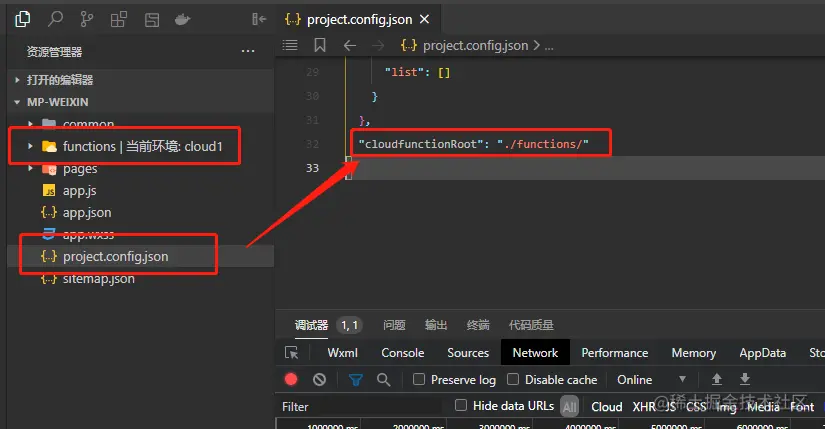Screen dimensions: 825x429
Task: Click the "list": [] line in editor
Action: [x=417, y=72]
